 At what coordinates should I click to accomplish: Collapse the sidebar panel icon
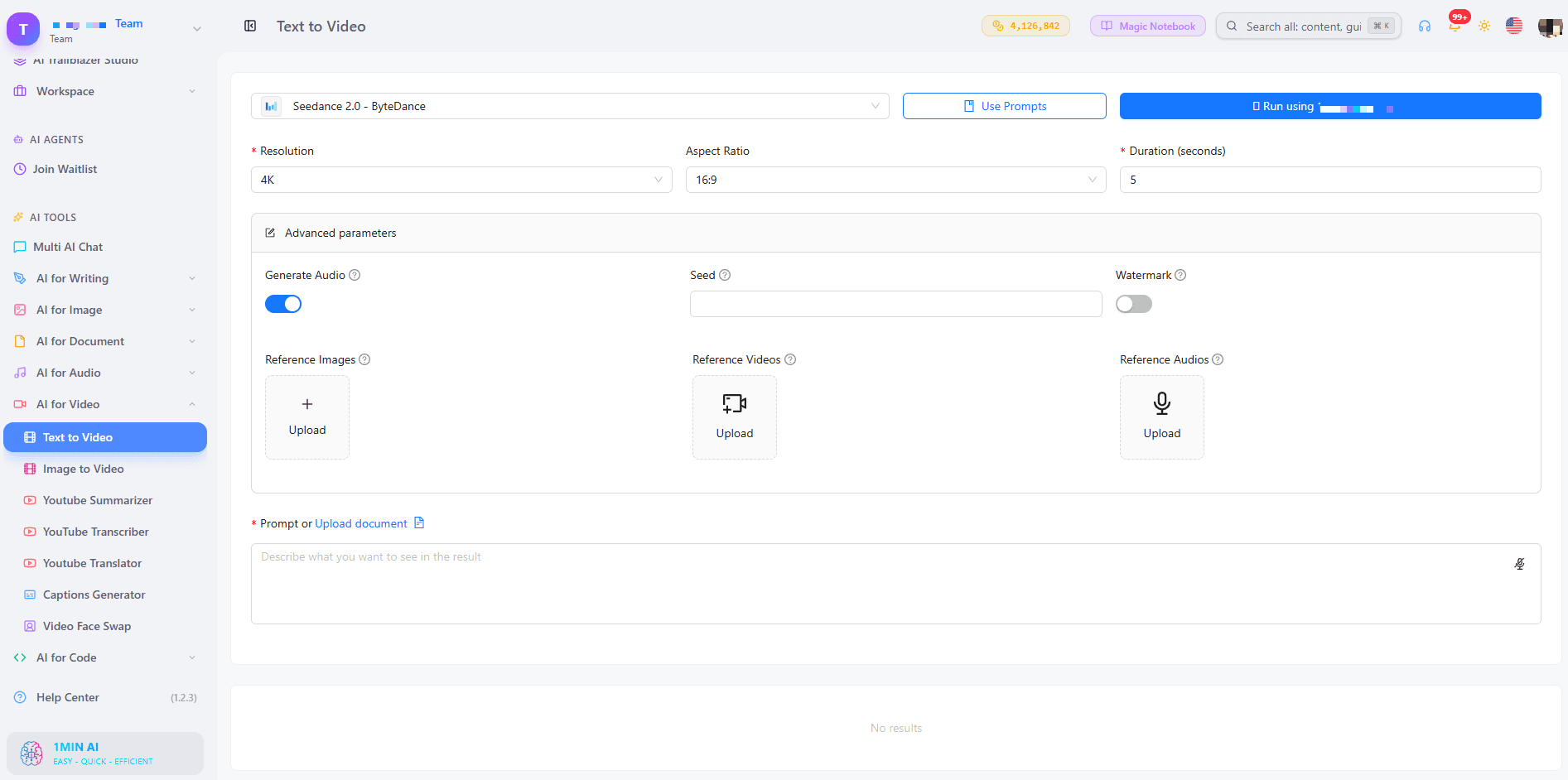[250, 26]
